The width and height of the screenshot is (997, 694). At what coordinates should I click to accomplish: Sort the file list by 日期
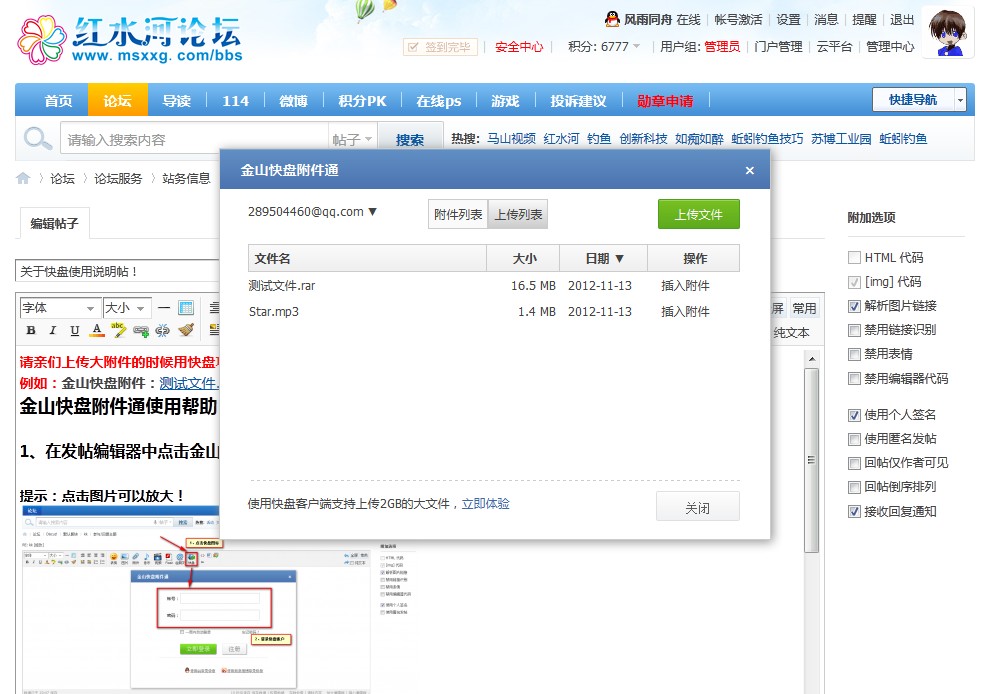point(603,258)
